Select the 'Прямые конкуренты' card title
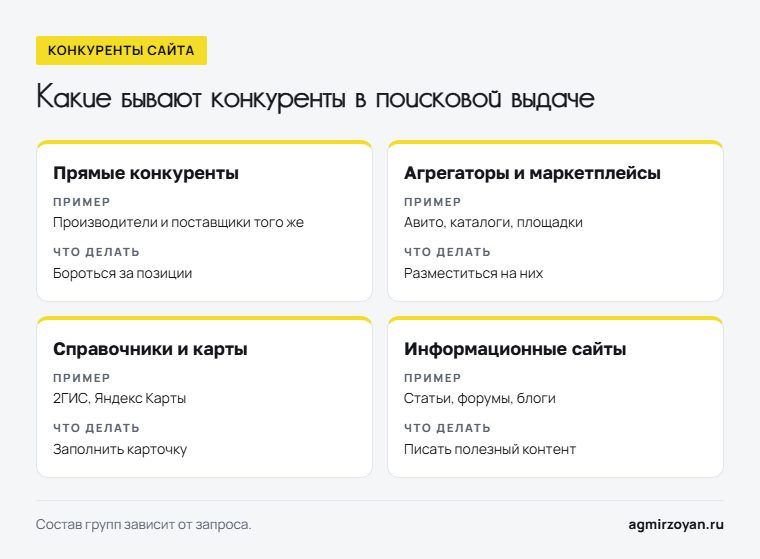This screenshot has width=760, height=559. 146,173
